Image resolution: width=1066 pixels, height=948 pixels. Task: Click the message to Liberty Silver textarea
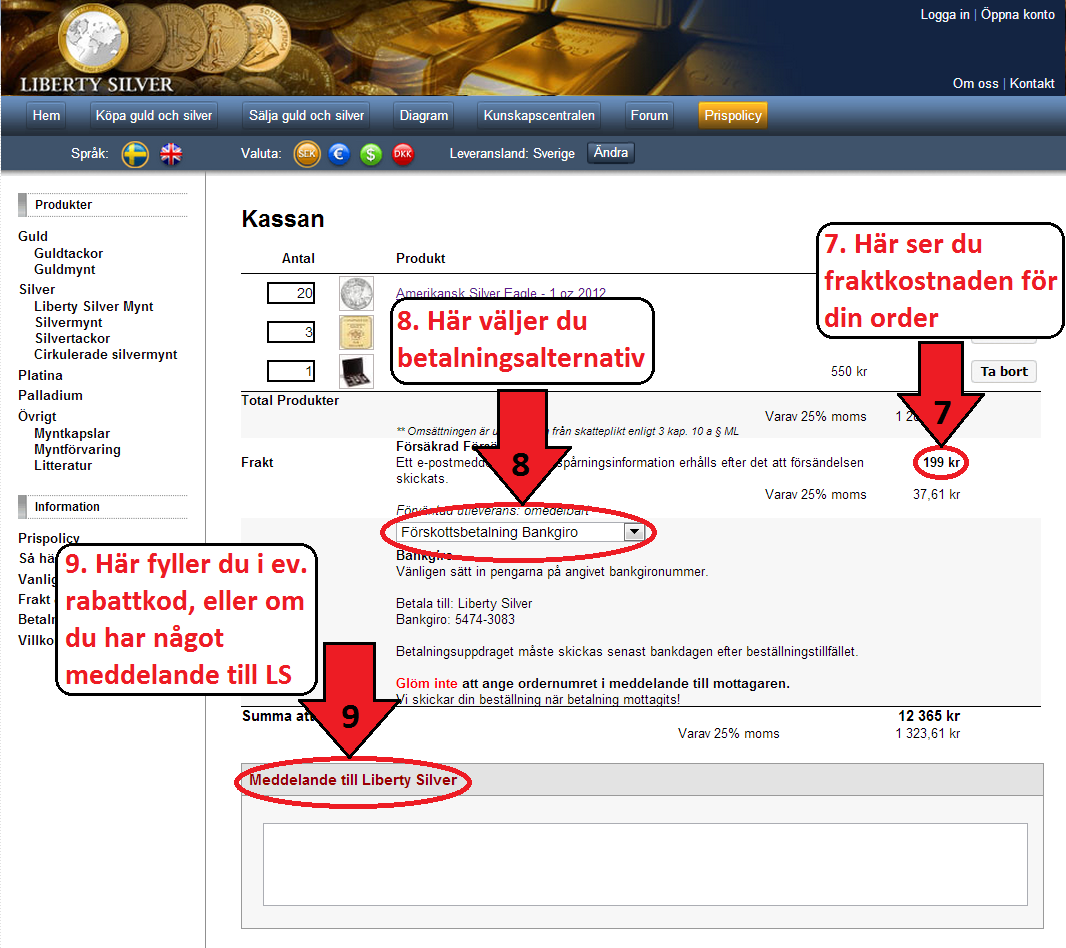tap(645, 864)
